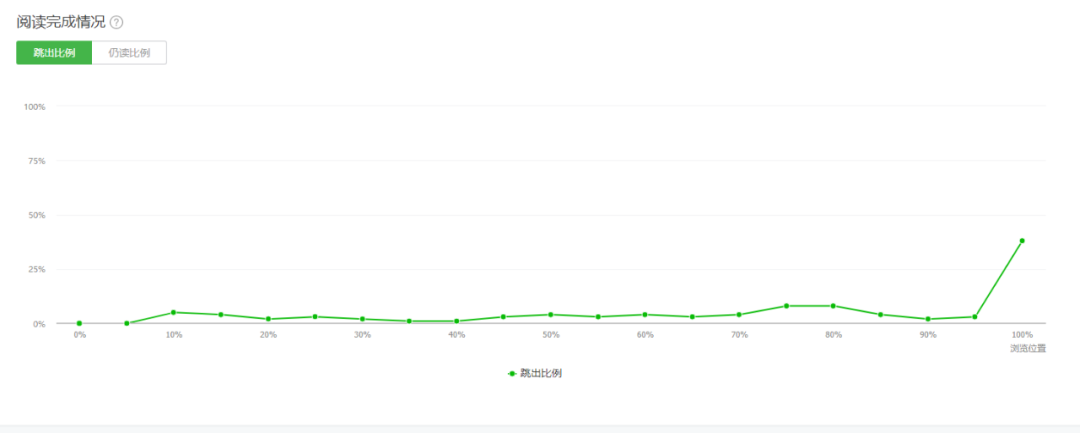Viewport: 1080px width, 433px height.
Task: Click the legend's green marker icon
Action: 512,373
